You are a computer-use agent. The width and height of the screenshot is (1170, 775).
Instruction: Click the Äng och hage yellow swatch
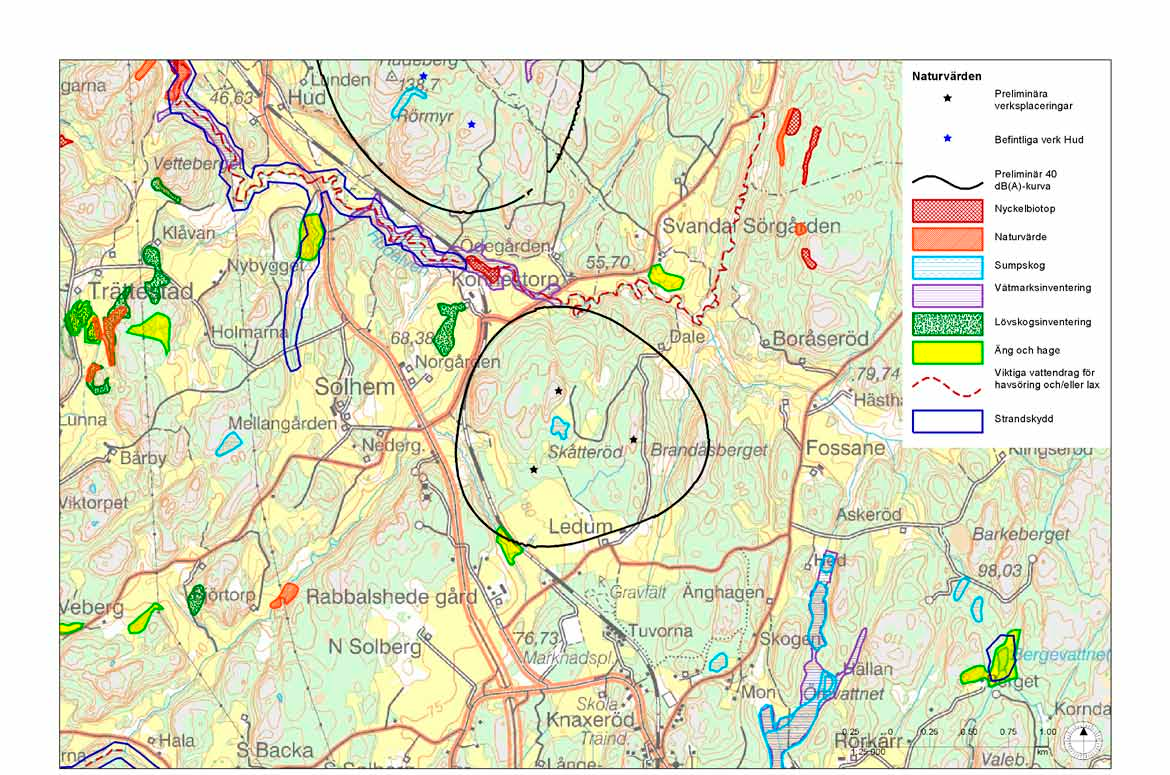(948, 352)
